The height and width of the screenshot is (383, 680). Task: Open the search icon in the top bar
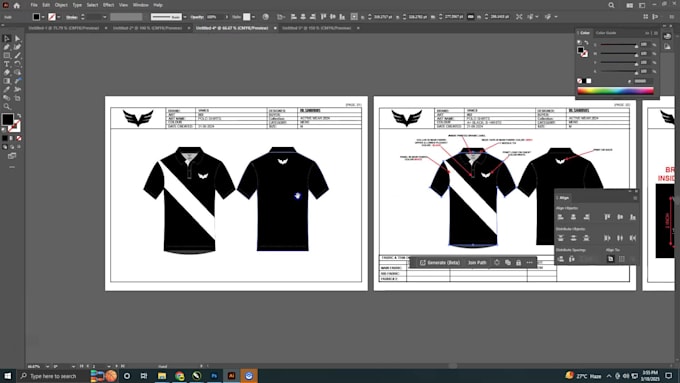coord(611,5)
